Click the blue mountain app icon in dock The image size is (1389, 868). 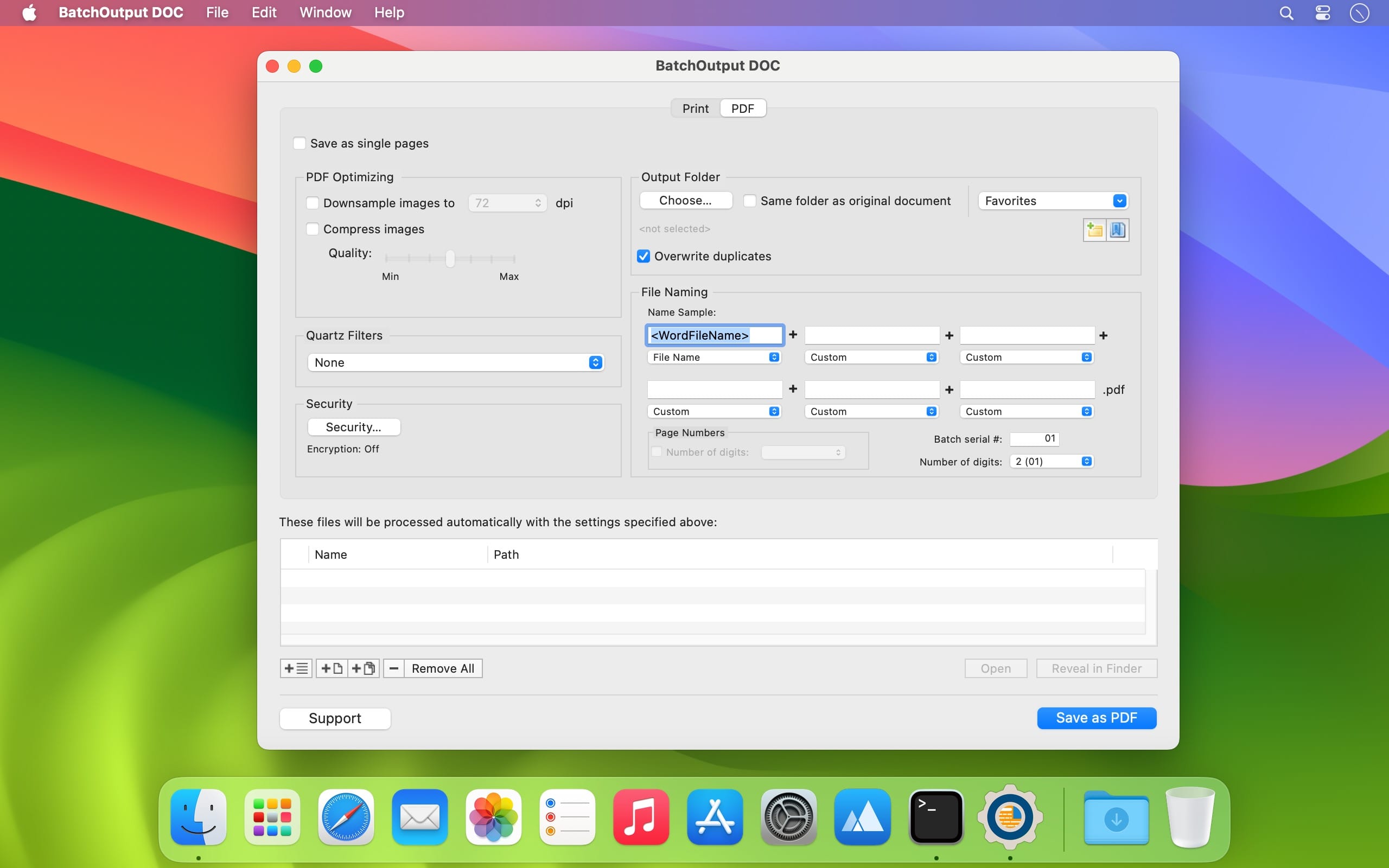coord(862,816)
